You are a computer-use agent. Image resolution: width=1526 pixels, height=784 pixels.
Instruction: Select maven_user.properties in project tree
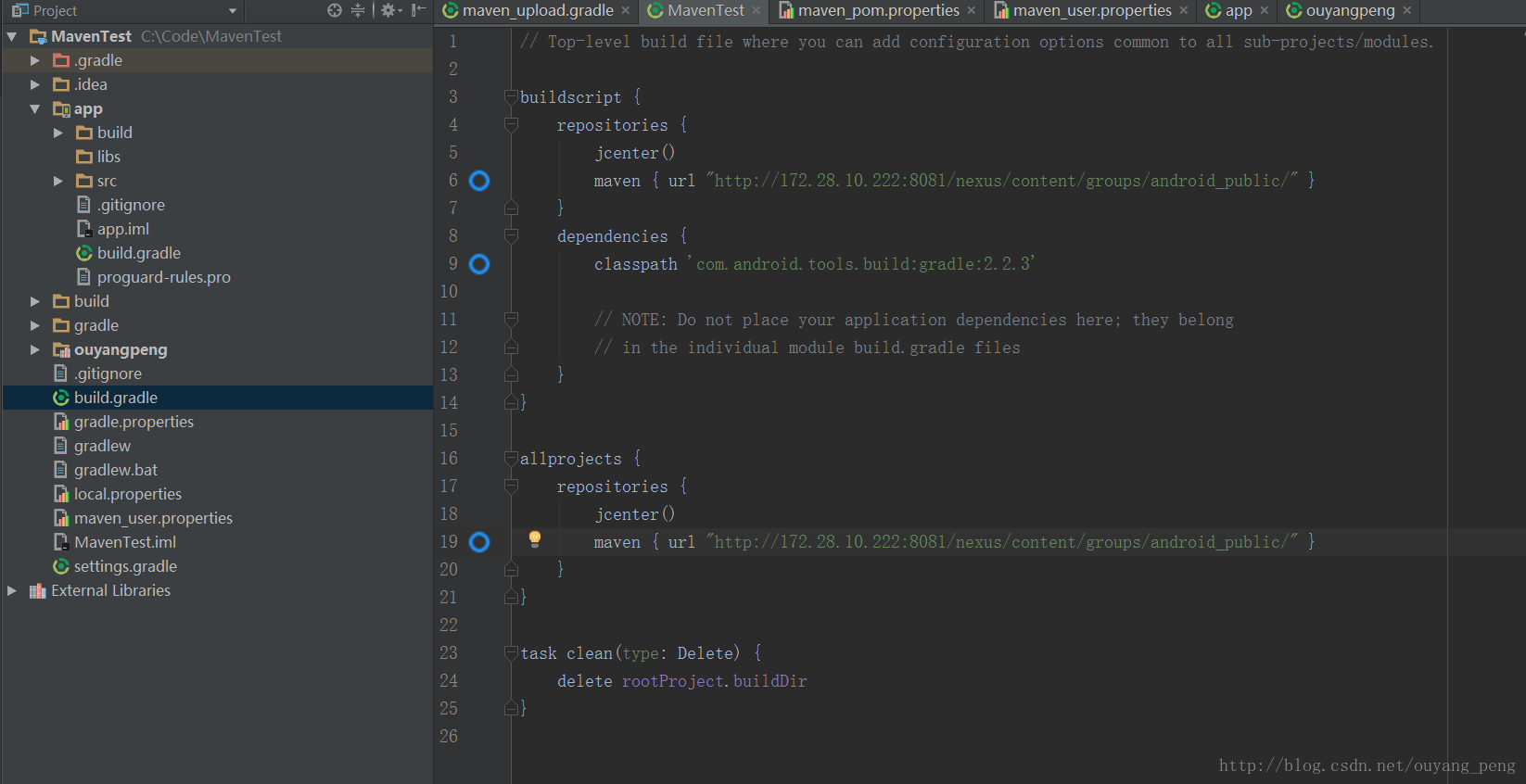[153, 518]
